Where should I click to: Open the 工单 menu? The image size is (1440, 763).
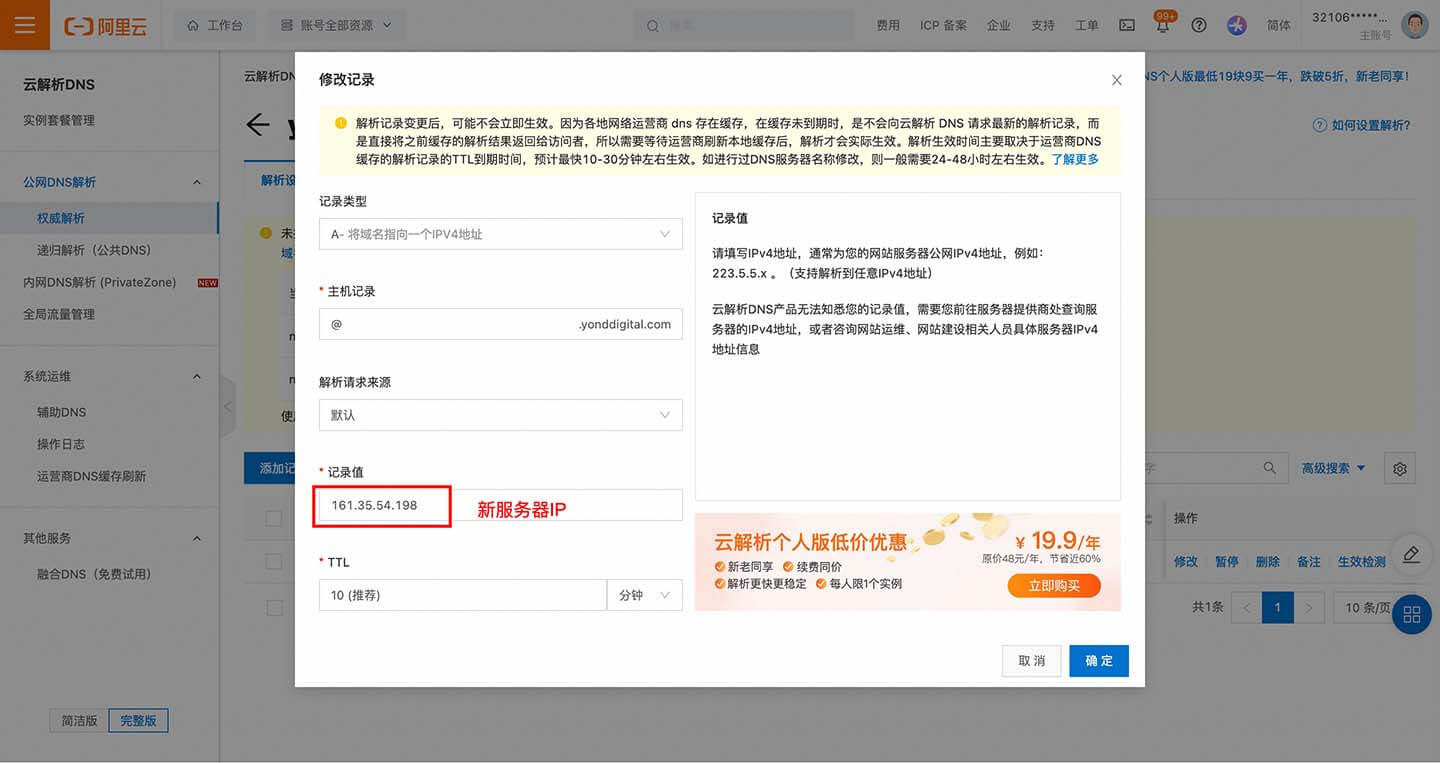point(1086,26)
